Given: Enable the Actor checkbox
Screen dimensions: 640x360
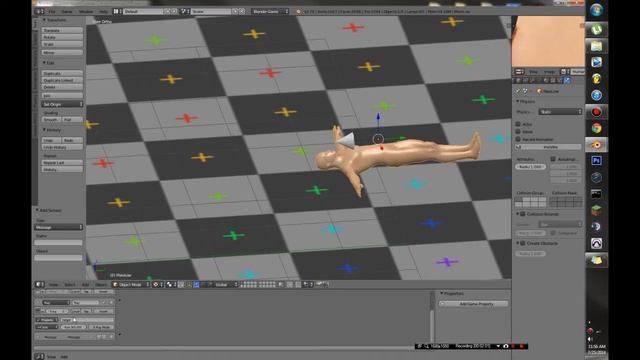Looking at the screenshot, I should coord(518,124).
